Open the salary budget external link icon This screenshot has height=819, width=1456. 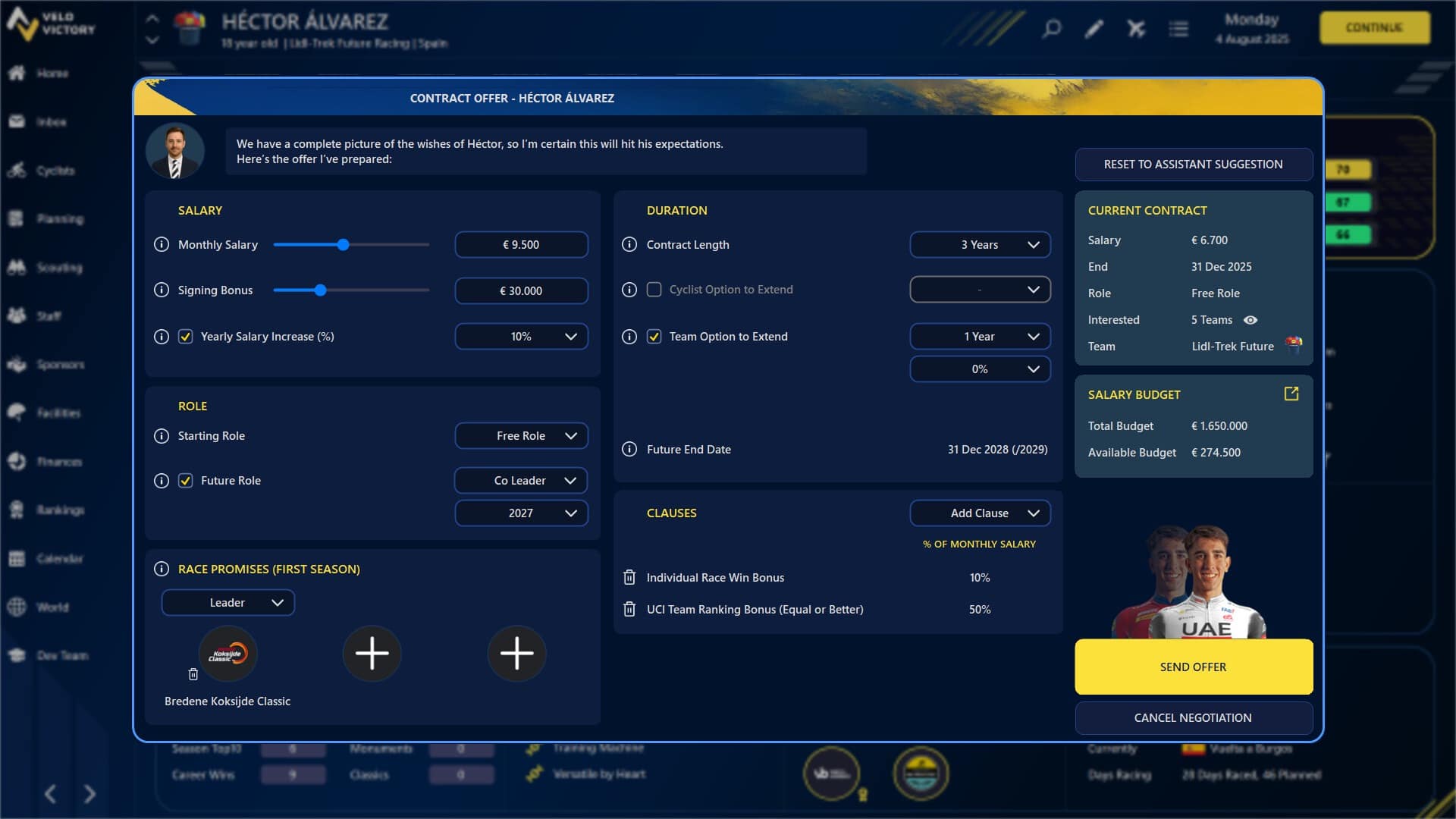[x=1291, y=394]
